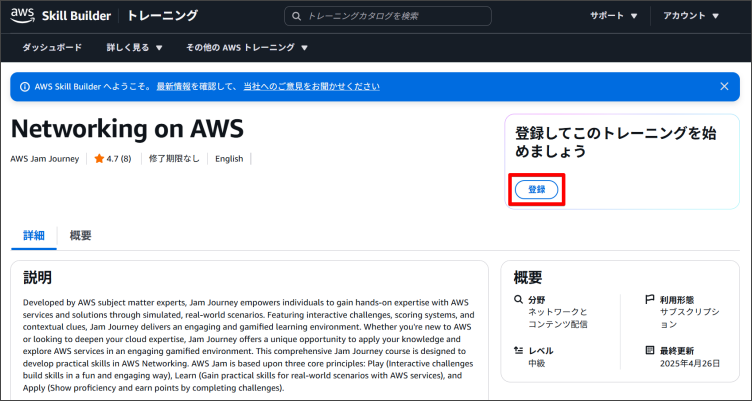Click the info icon in the welcome banner

24,86
